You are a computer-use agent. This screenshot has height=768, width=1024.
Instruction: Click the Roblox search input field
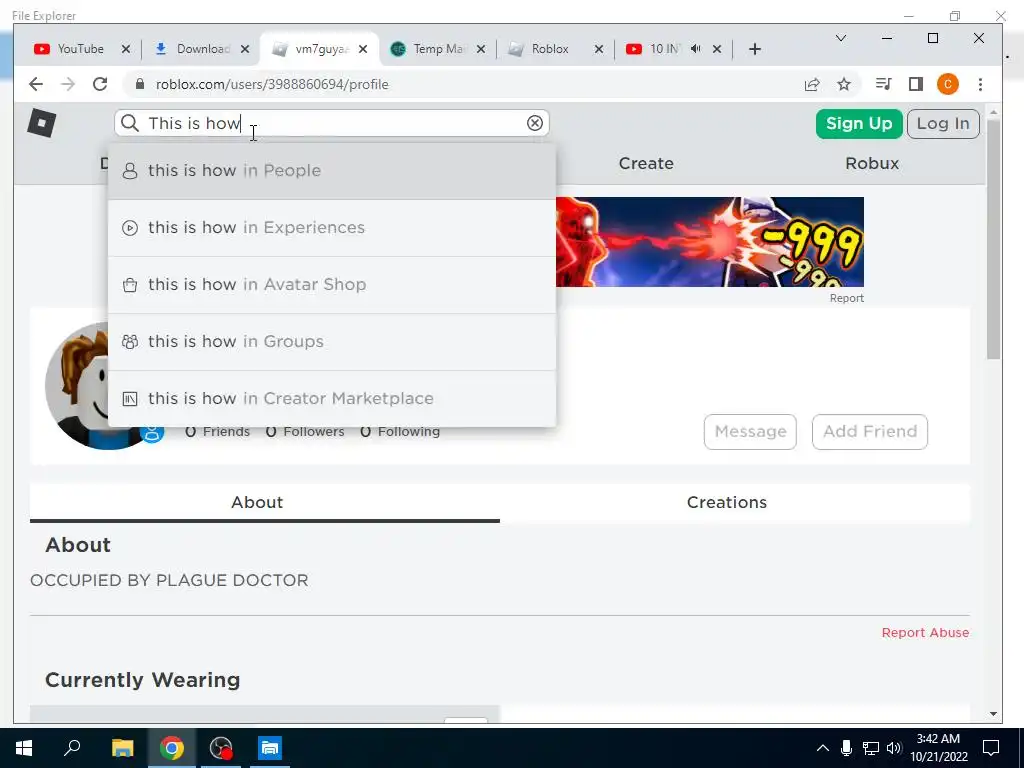[332, 123]
